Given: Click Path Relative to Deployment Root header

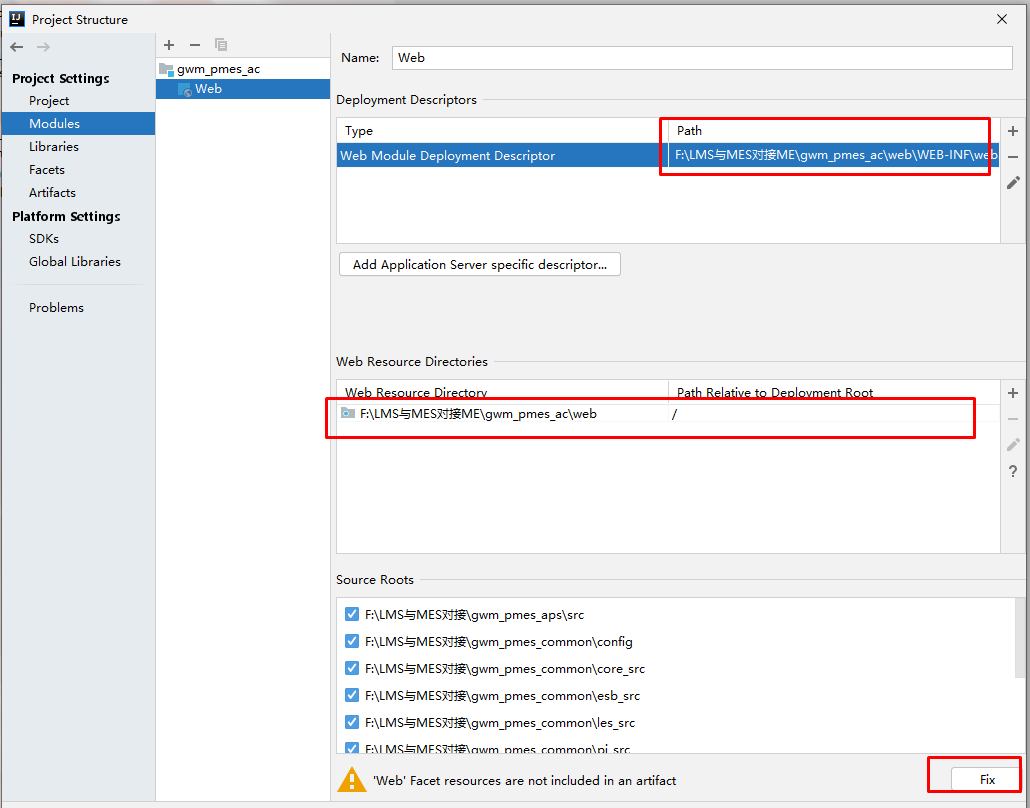Looking at the screenshot, I should click(x=834, y=392).
